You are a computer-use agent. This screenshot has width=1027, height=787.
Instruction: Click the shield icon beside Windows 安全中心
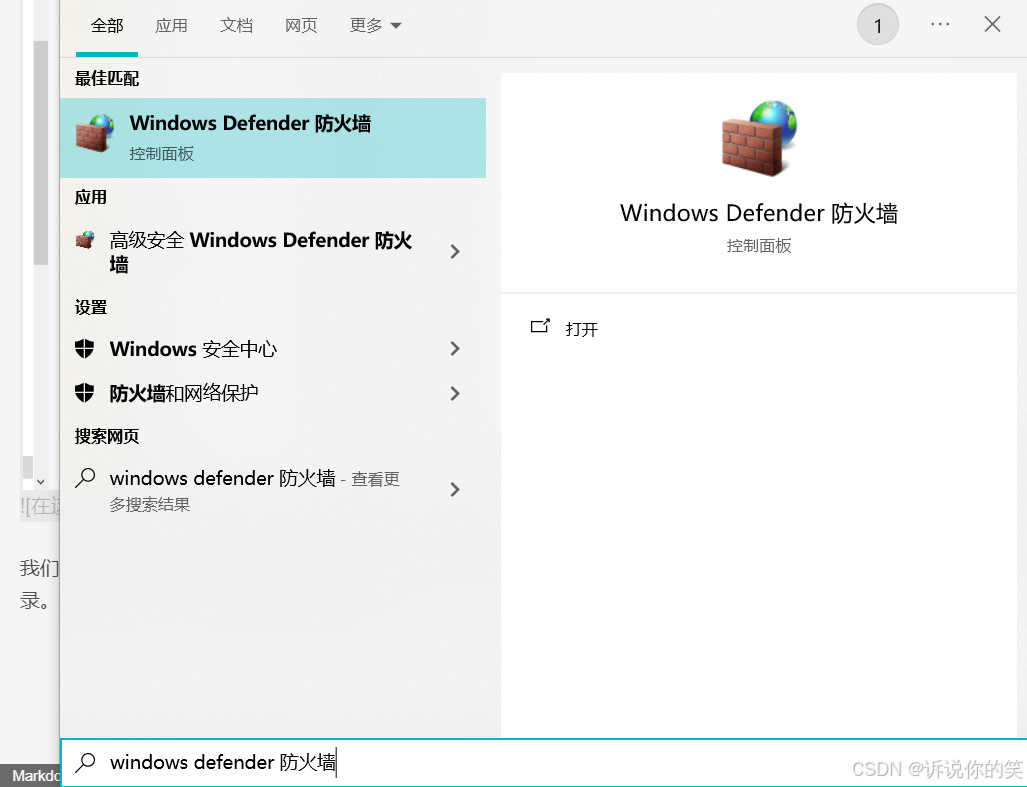[x=84, y=348]
